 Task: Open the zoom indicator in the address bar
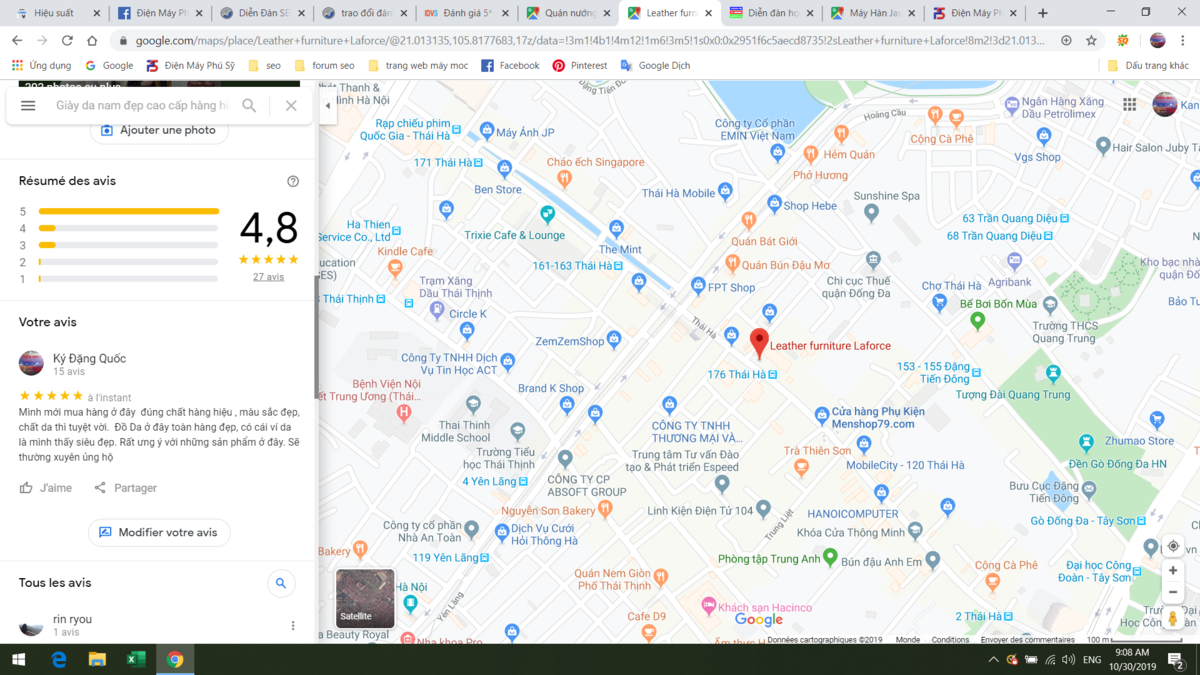[1066, 40]
